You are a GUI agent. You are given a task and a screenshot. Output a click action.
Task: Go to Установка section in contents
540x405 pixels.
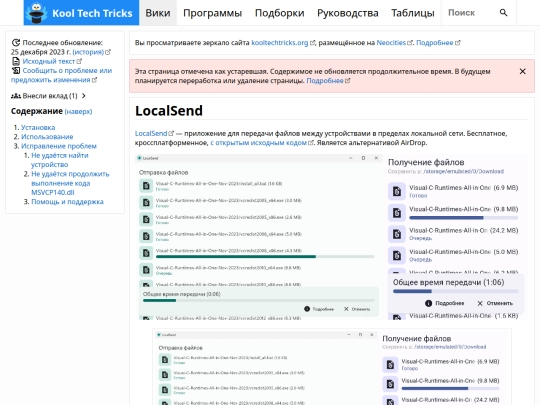38,127
